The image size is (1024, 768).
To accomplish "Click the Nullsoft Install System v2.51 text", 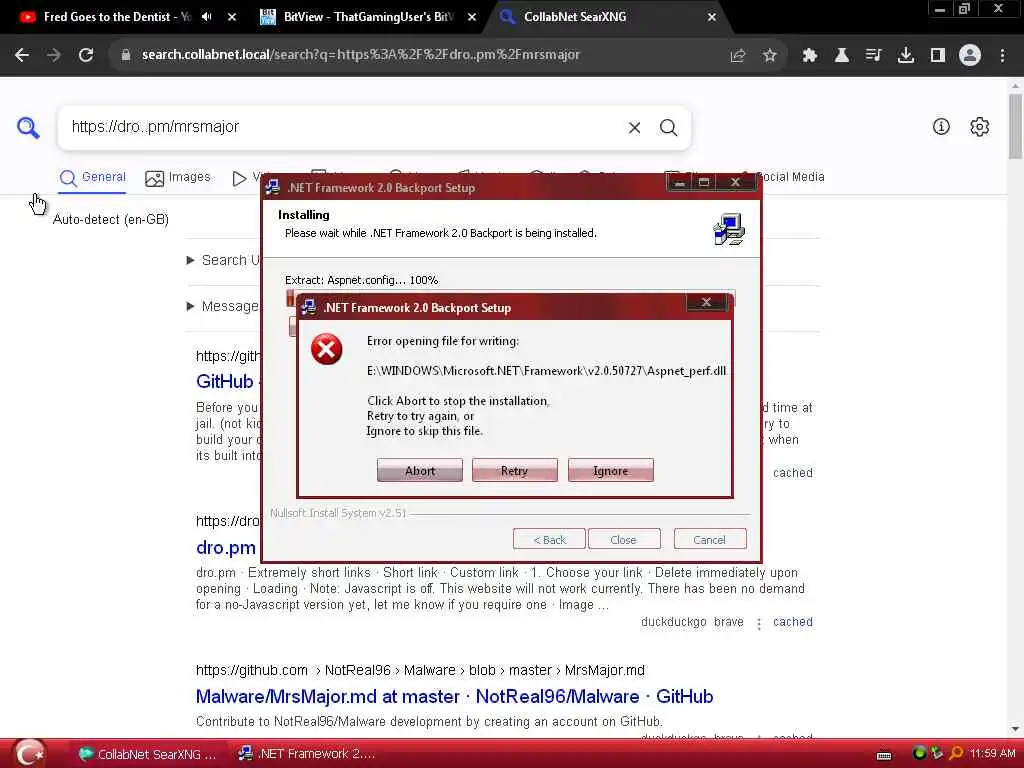I will pyautogui.click(x=338, y=513).
